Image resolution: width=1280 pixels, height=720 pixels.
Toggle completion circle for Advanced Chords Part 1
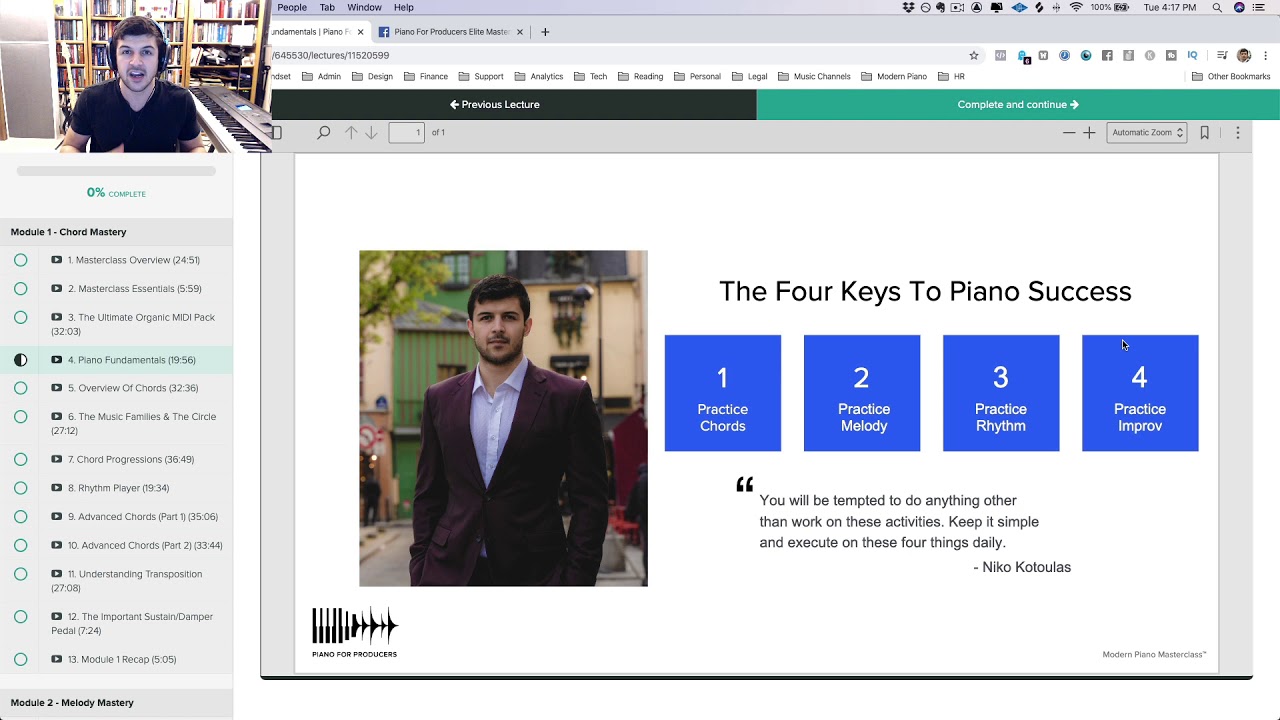tap(20, 517)
